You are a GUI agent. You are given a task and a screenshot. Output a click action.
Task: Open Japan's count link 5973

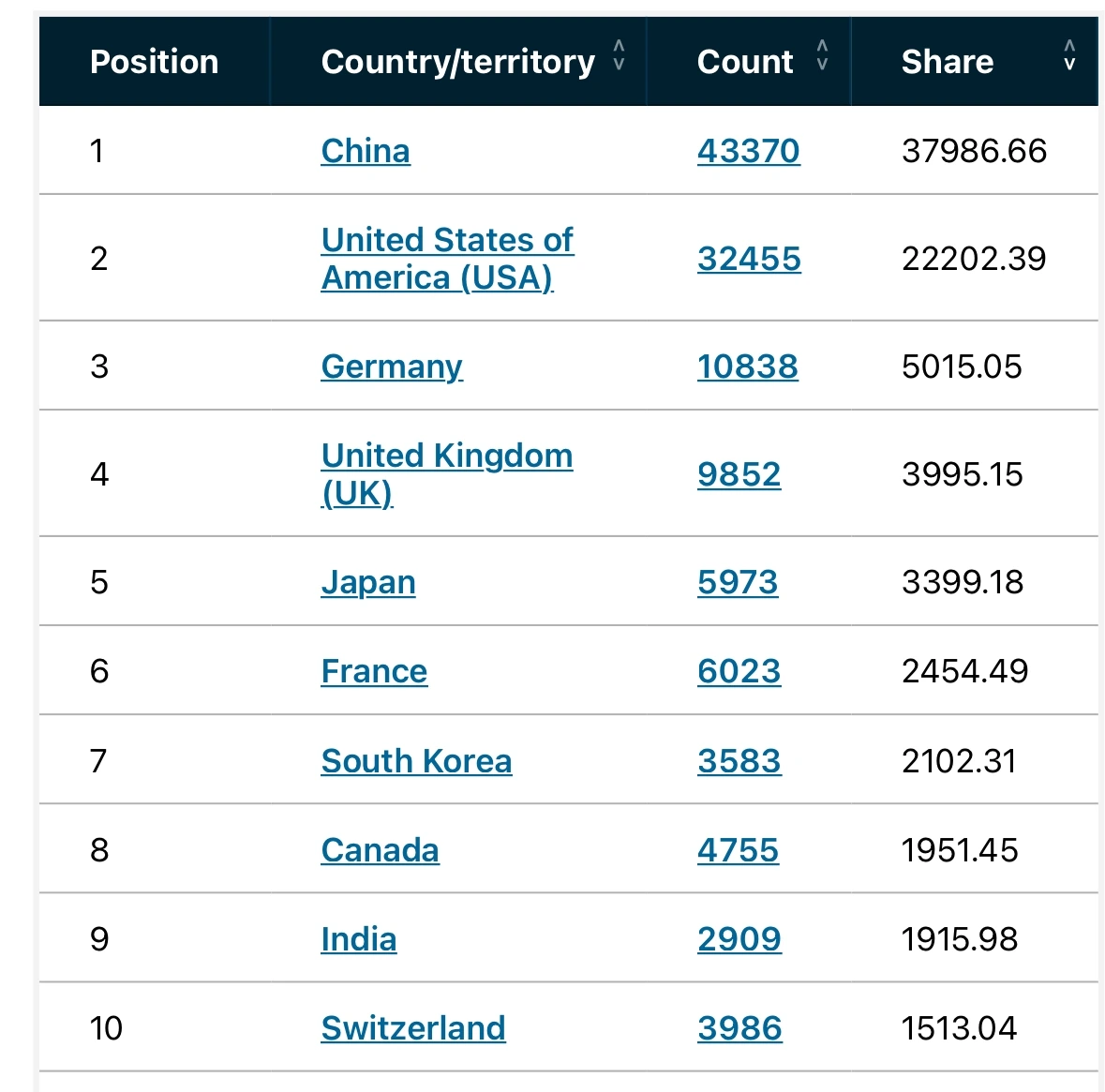(738, 582)
